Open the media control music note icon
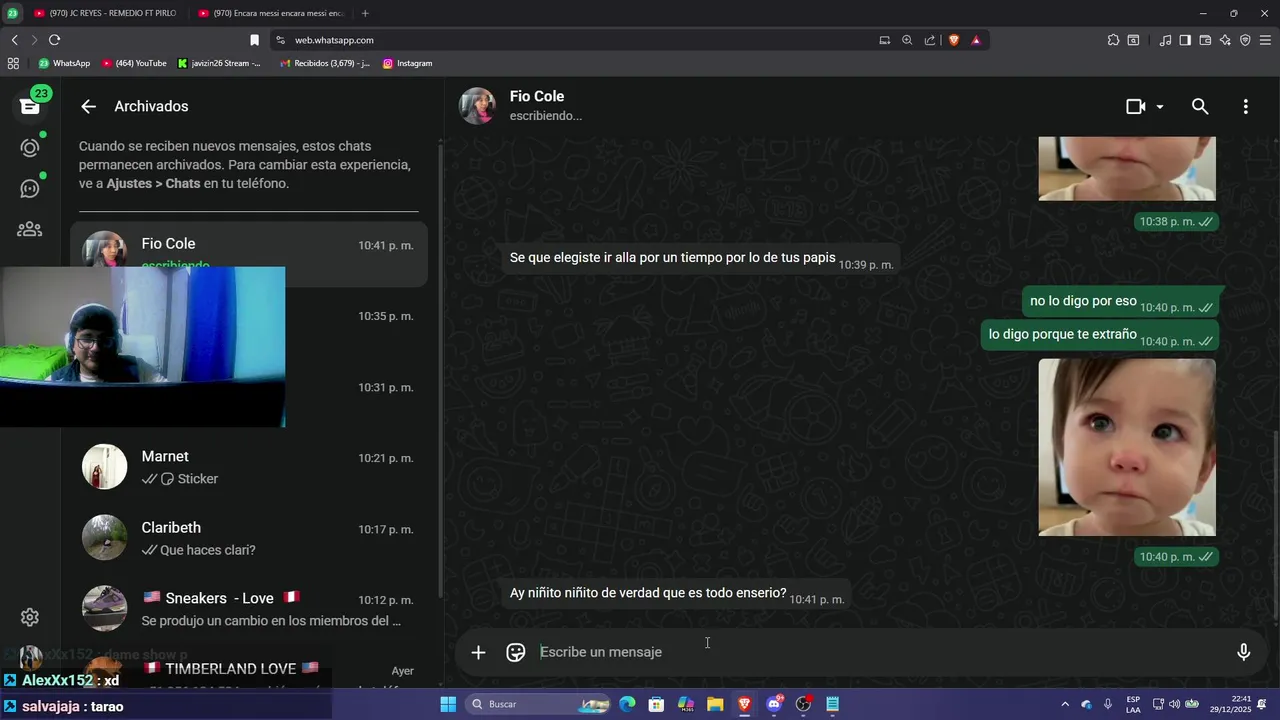 coord(1165,40)
